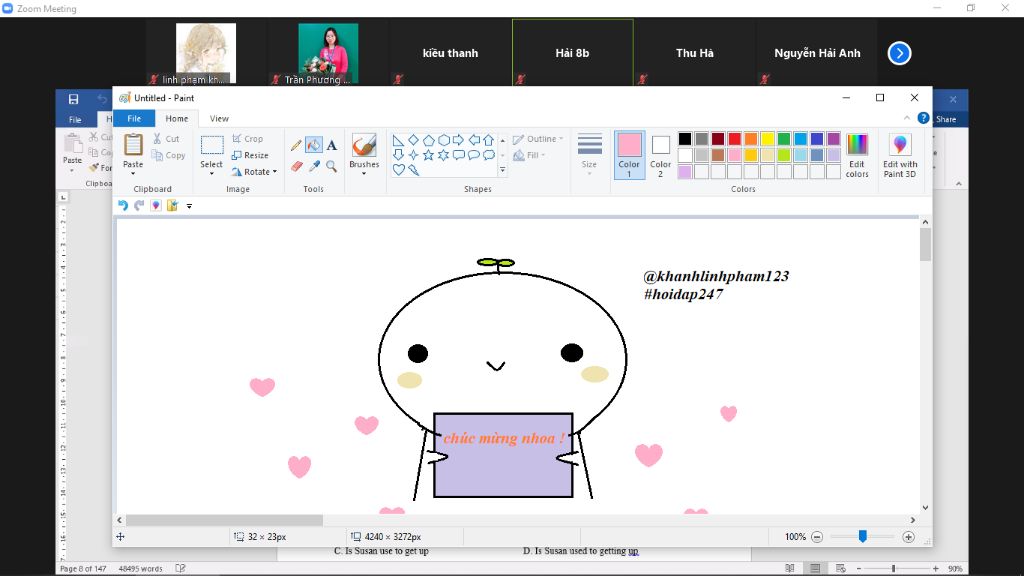This screenshot has width=1024, height=576.
Task: Select the Pencil tool in Paint
Action: click(296, 145)
